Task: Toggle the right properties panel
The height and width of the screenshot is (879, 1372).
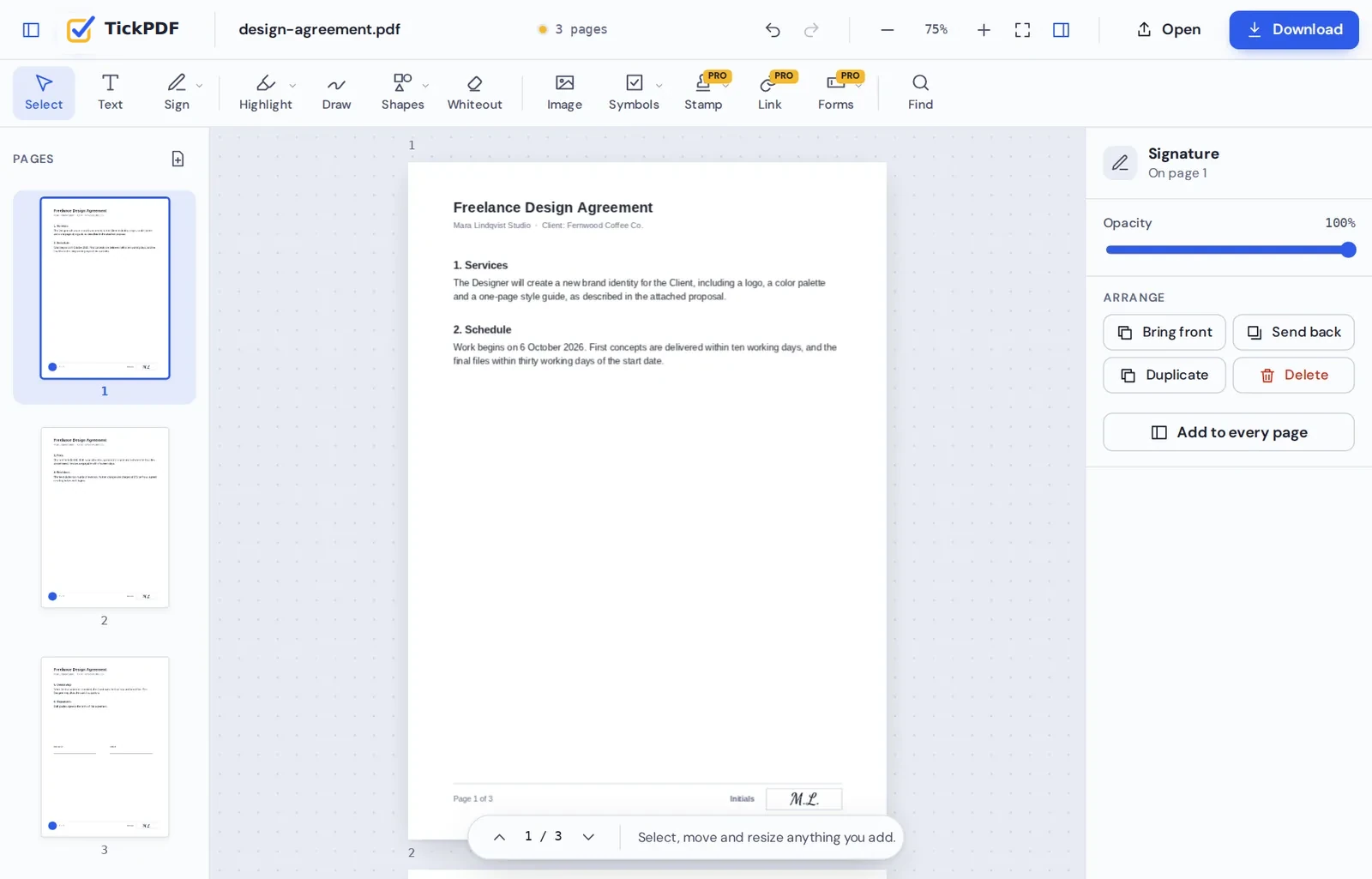Action: 1061,30
